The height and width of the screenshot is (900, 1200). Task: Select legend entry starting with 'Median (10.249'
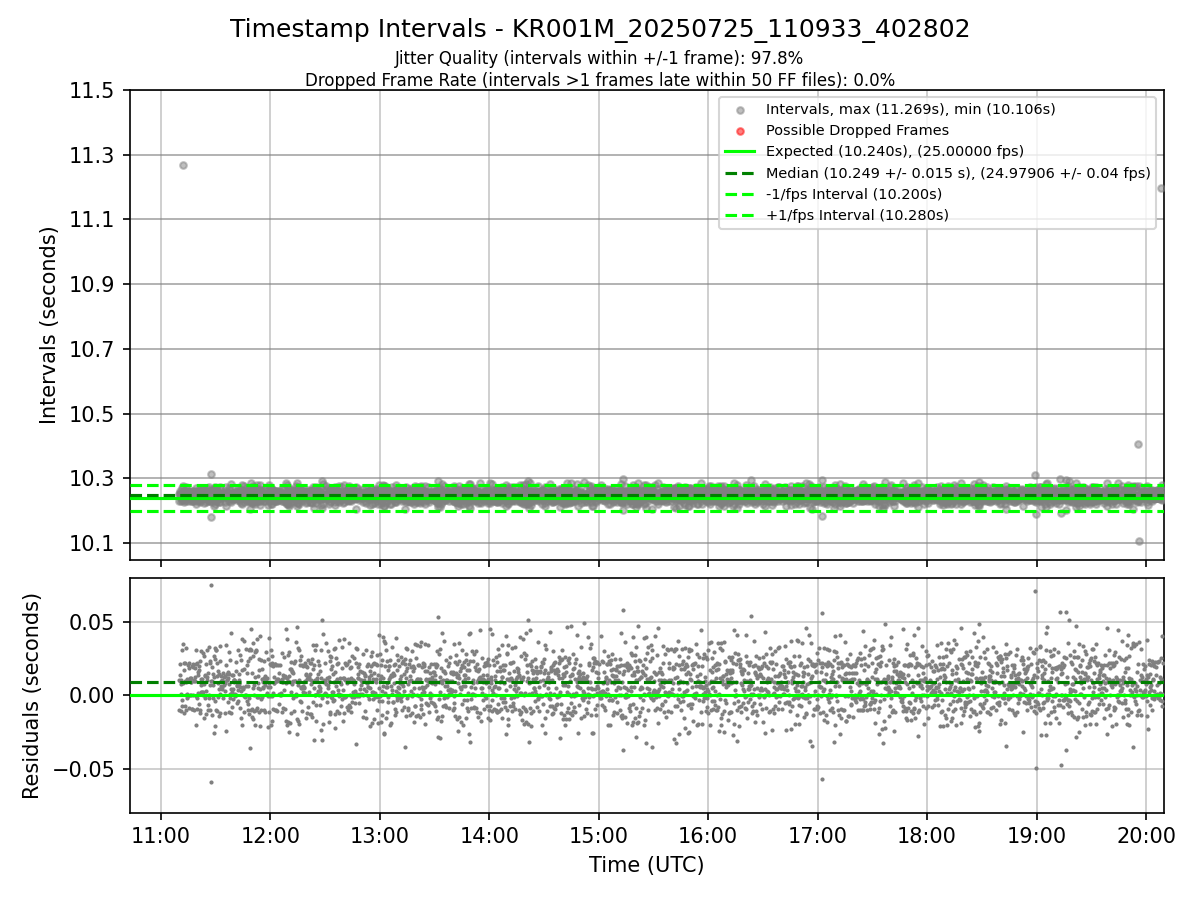958,173
